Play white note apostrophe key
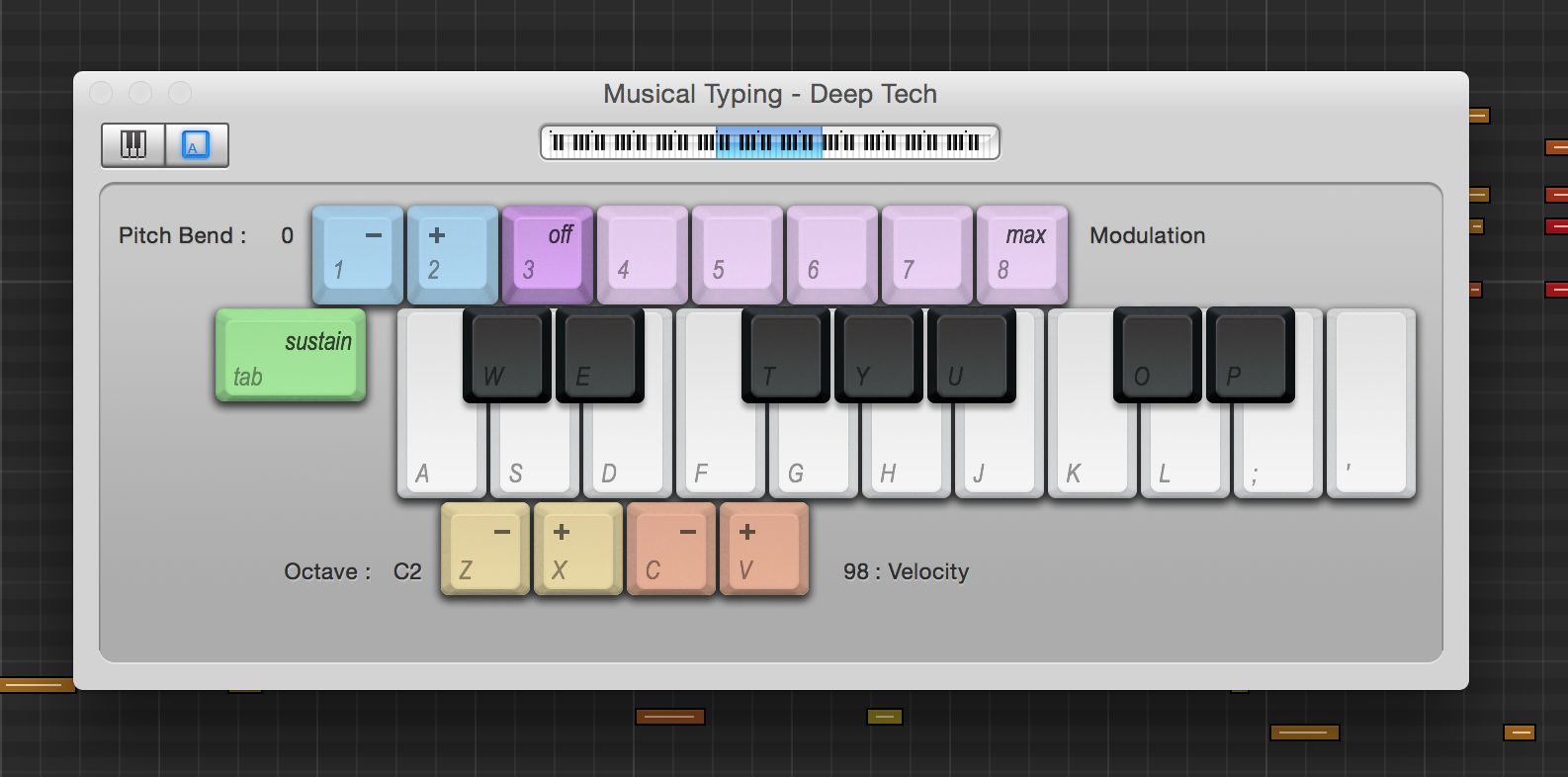 pos(1371,405)
